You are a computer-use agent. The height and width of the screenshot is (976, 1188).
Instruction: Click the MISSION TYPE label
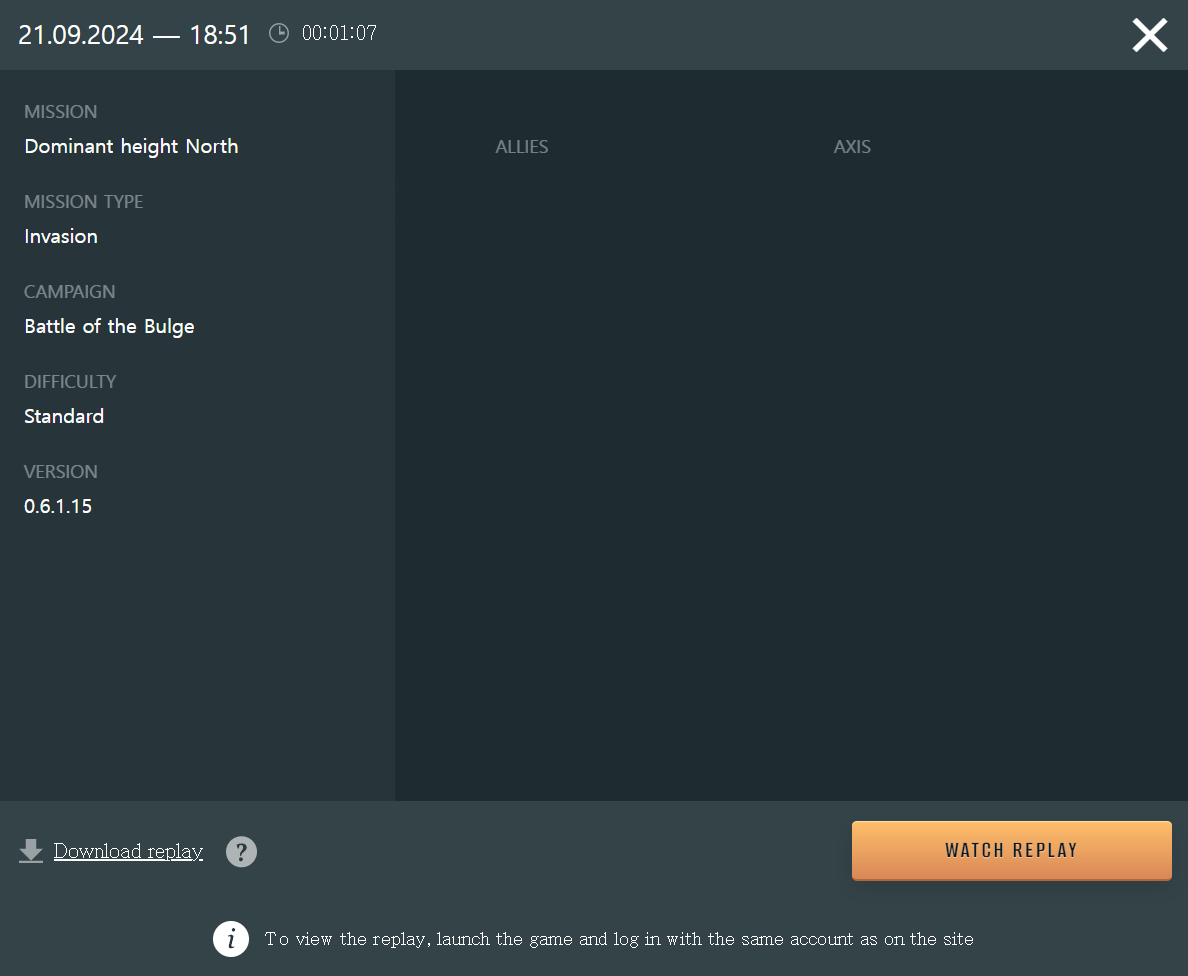coord(84,202)
